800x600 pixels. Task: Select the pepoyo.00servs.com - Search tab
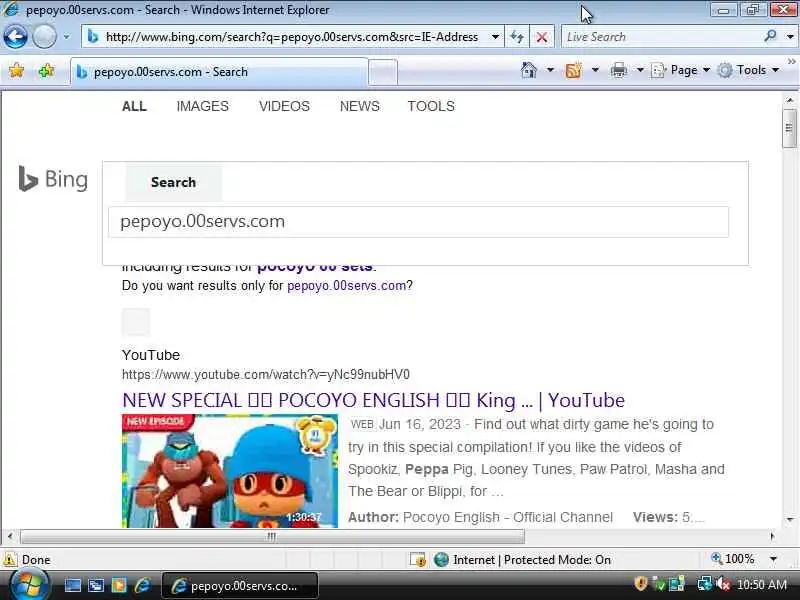point(219,72)
